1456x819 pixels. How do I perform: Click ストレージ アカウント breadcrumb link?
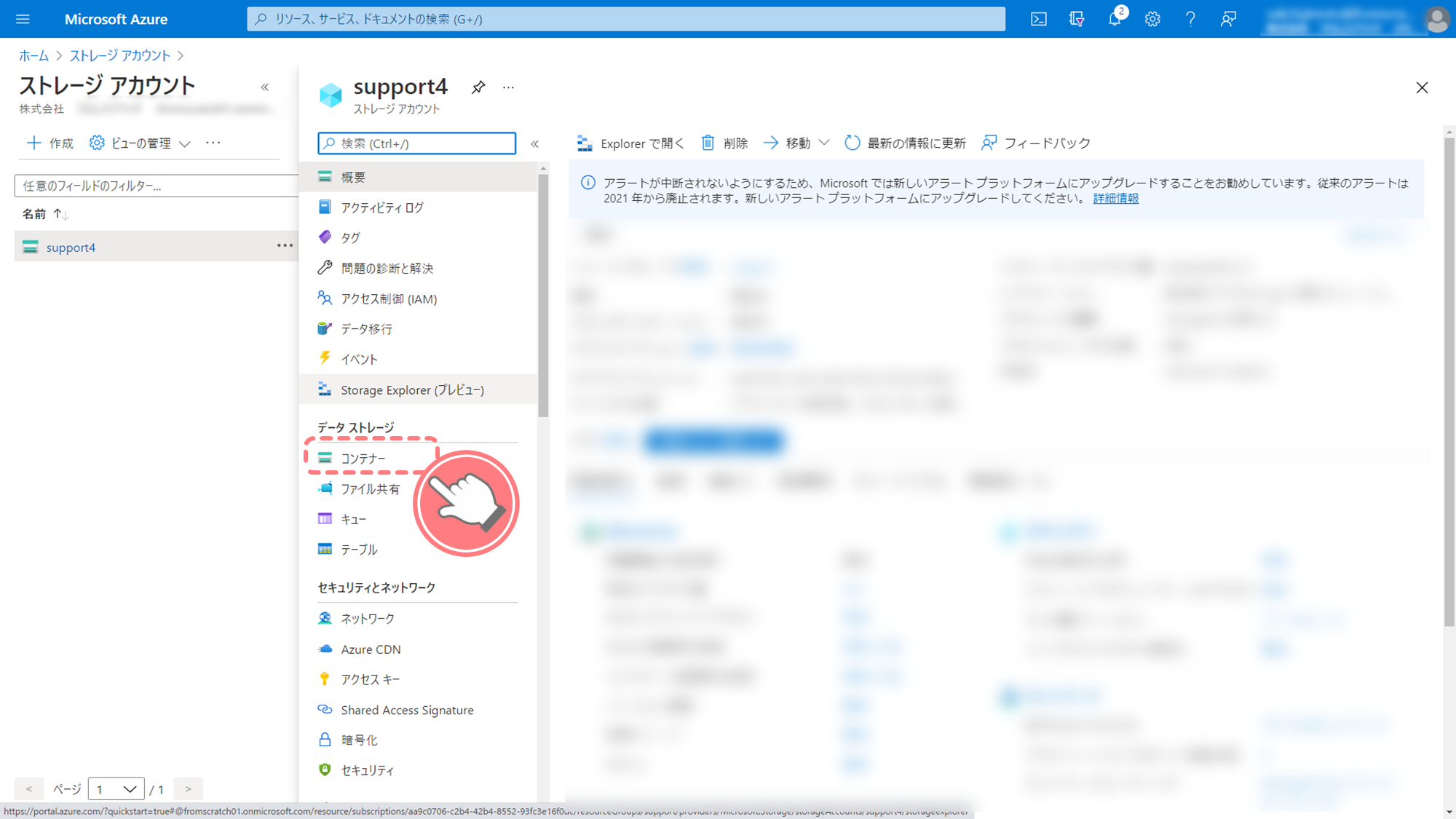point(119,55)
